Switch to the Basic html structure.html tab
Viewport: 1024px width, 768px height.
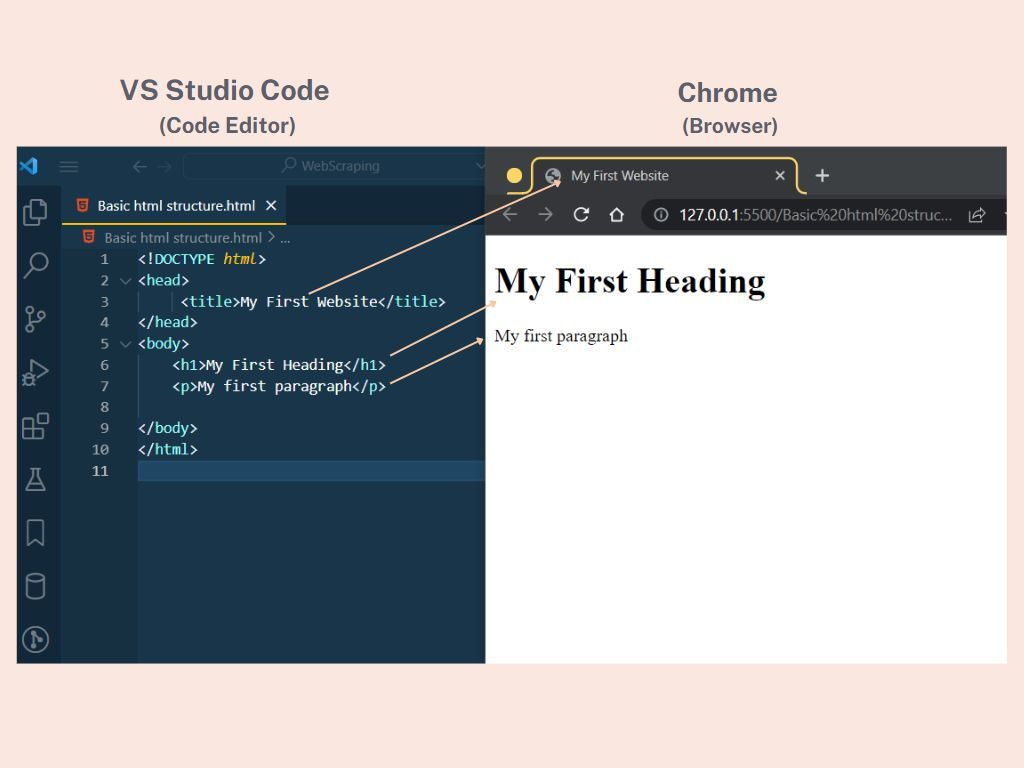pos(175,205)
